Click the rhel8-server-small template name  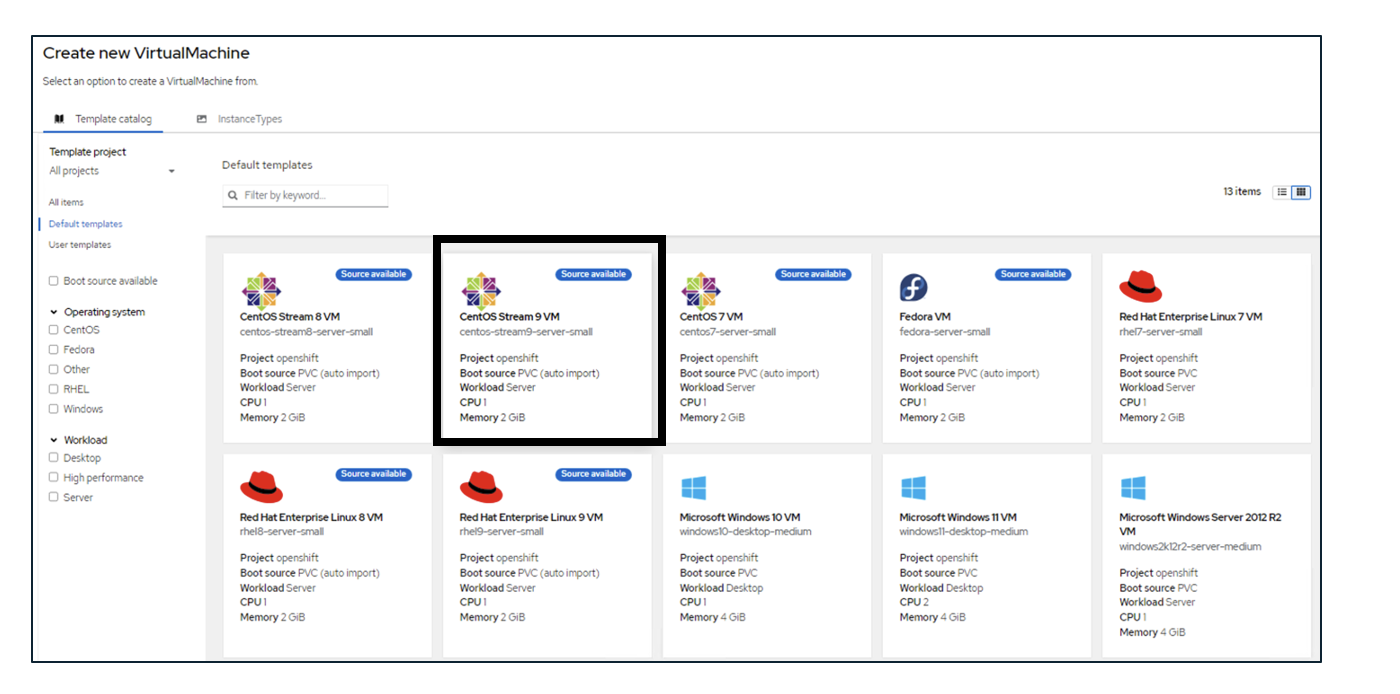click(282, 532)
